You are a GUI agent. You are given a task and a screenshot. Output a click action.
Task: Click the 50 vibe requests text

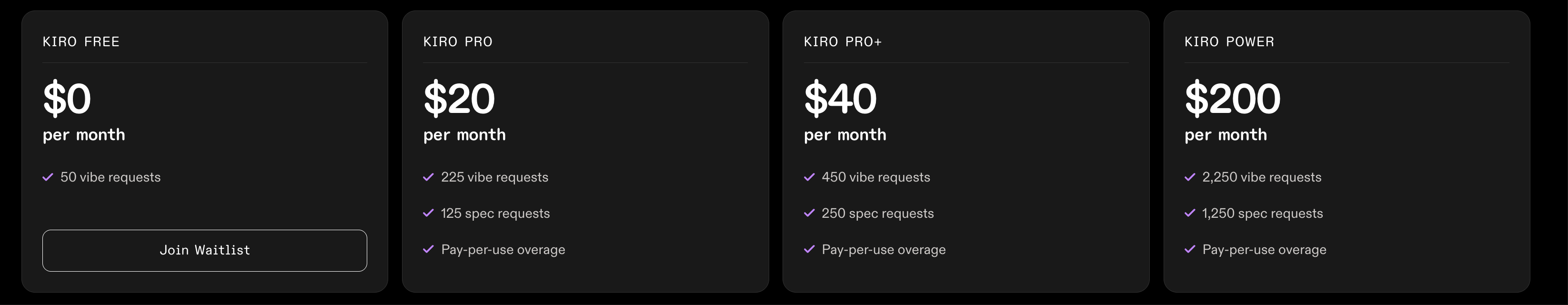(110, 177)
